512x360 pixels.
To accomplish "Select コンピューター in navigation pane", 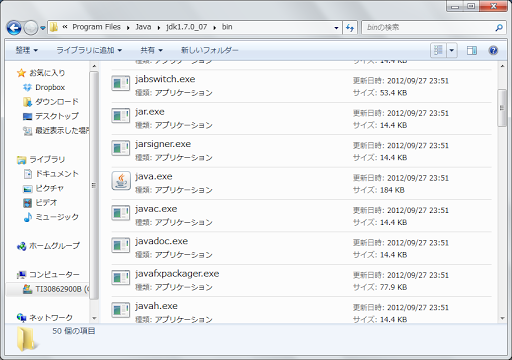I will (x=48, y=275).
